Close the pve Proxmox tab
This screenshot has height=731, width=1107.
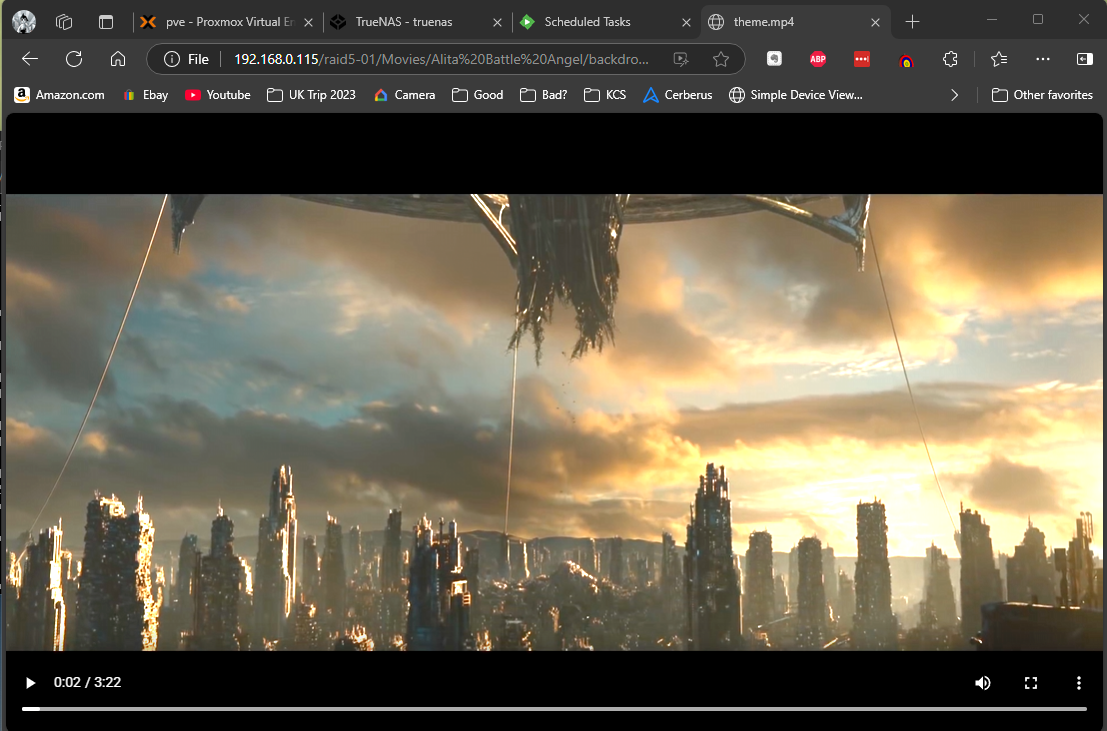[309, 23]
